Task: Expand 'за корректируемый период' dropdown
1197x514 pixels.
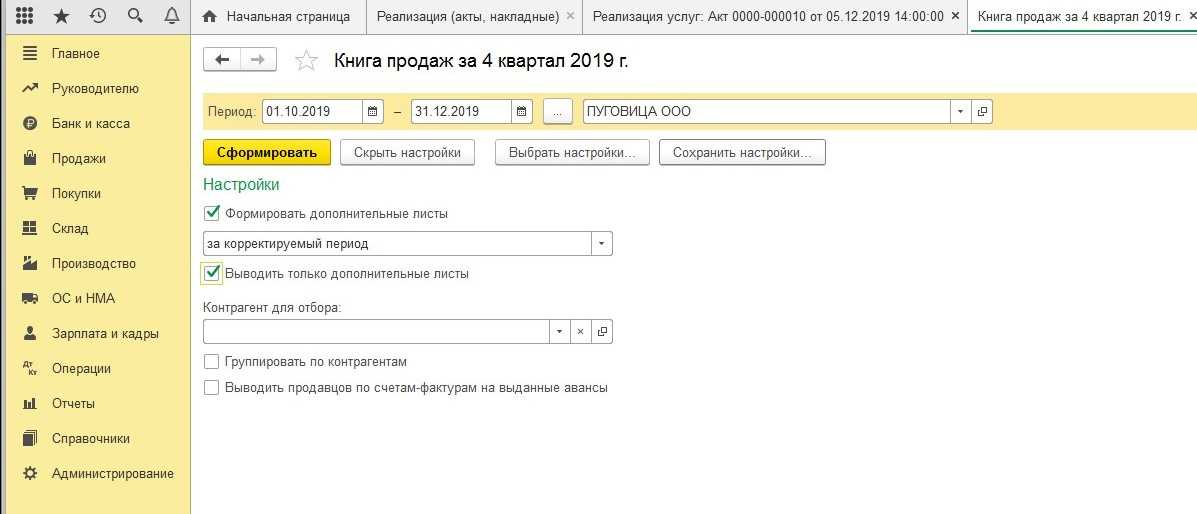Action: pos(601,243)
